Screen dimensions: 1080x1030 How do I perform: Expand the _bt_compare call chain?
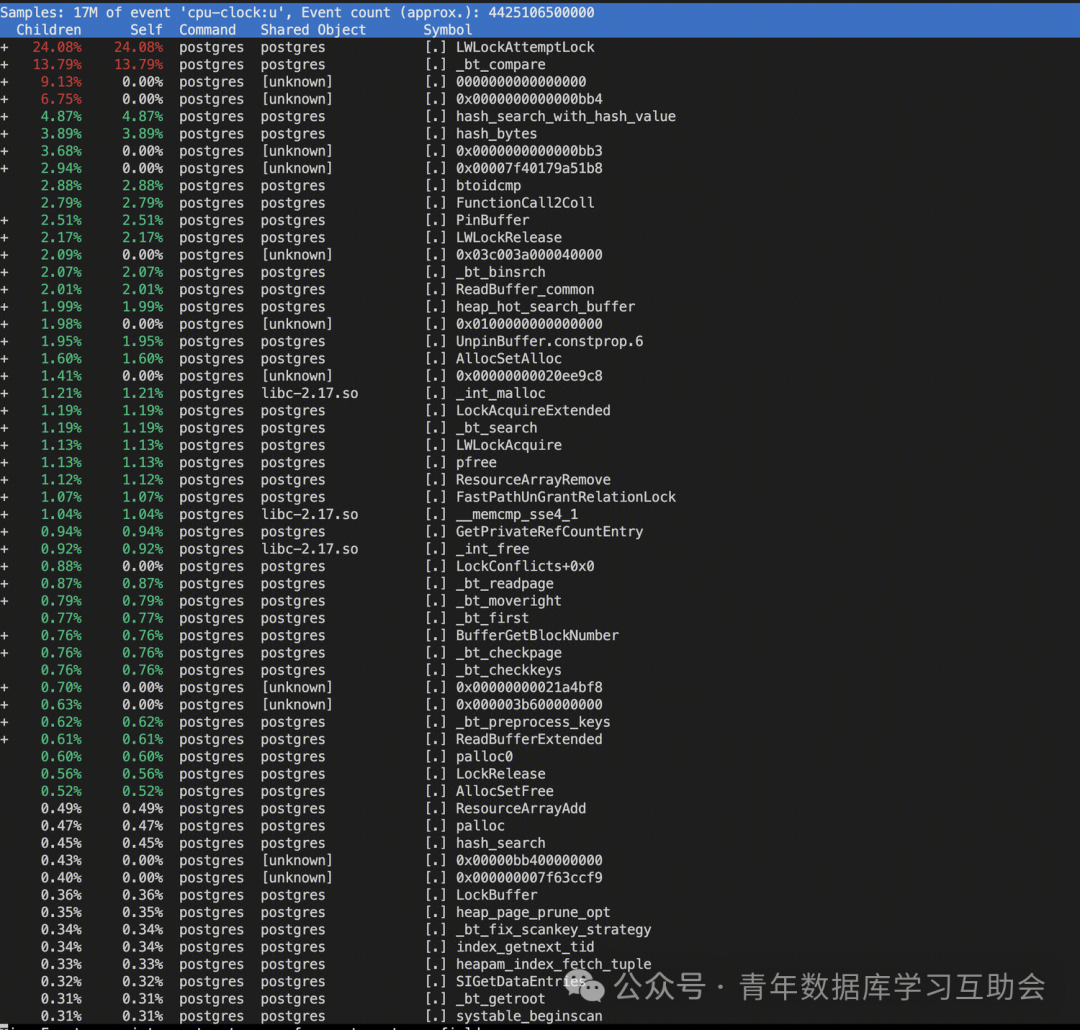pos(5,65)
